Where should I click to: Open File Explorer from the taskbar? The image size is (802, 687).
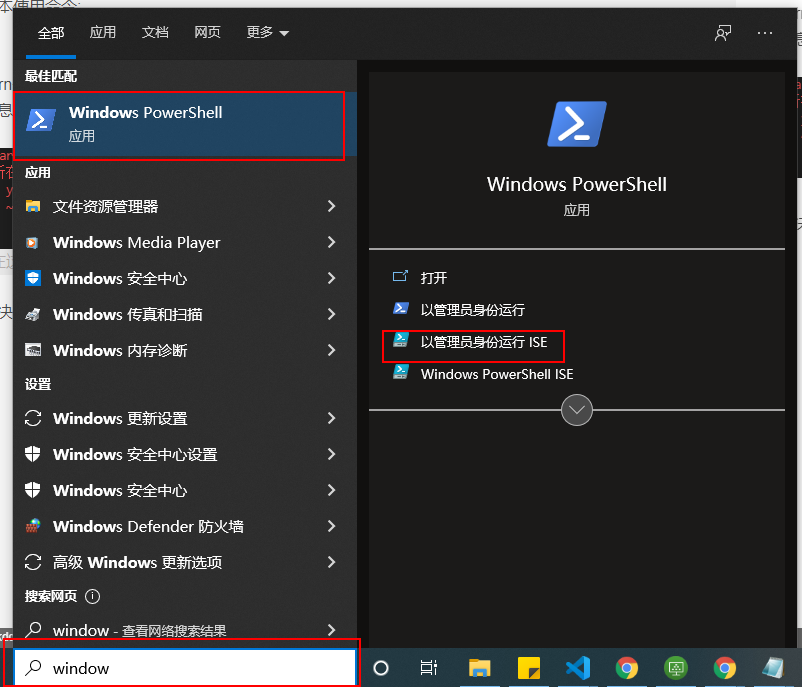[479, 668]
